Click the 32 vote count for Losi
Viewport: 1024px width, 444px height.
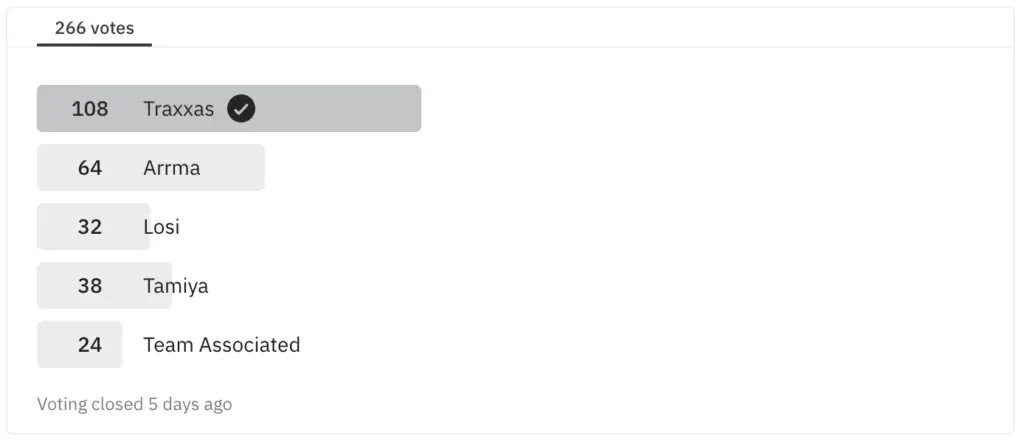pos(90,227)
